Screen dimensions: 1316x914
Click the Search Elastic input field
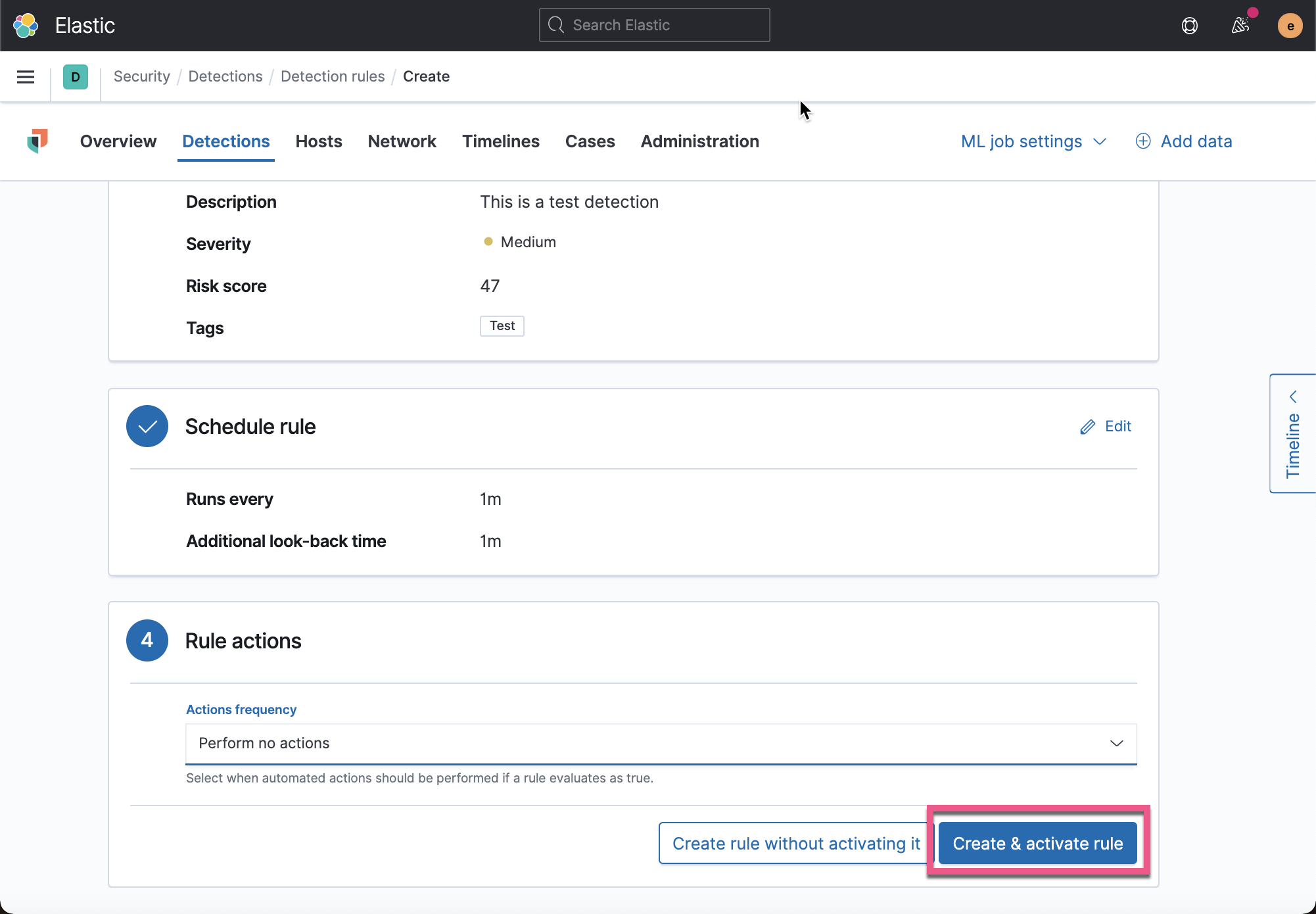coord(653,24)
